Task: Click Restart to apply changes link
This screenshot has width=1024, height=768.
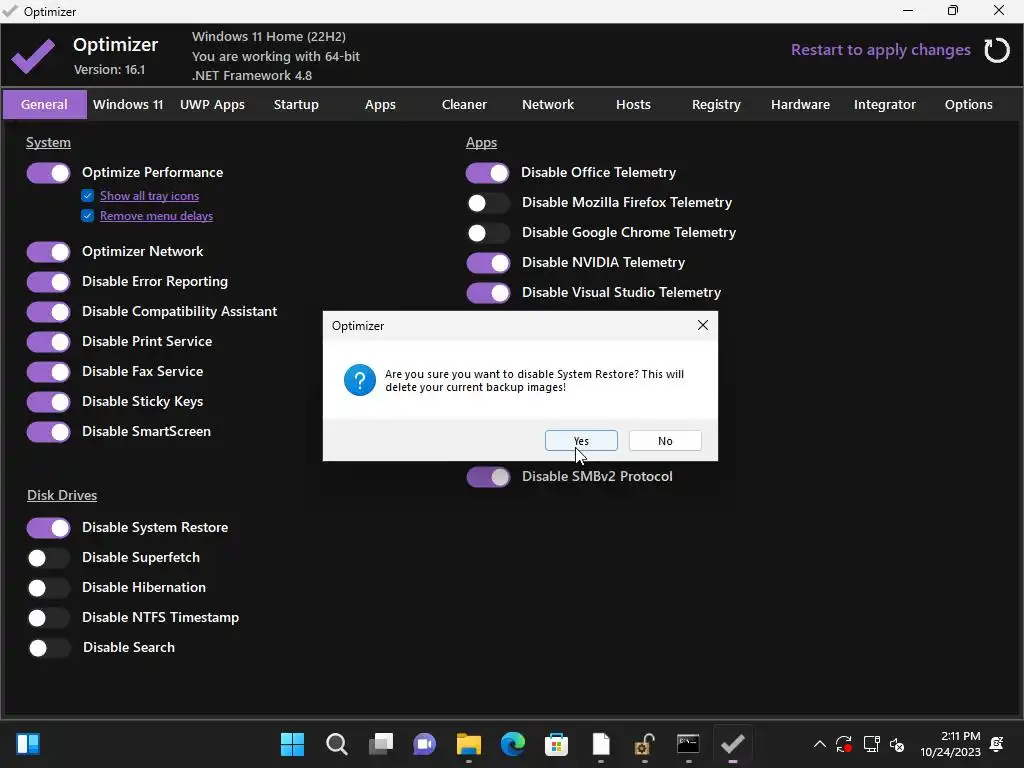Action: click(880, 50)
